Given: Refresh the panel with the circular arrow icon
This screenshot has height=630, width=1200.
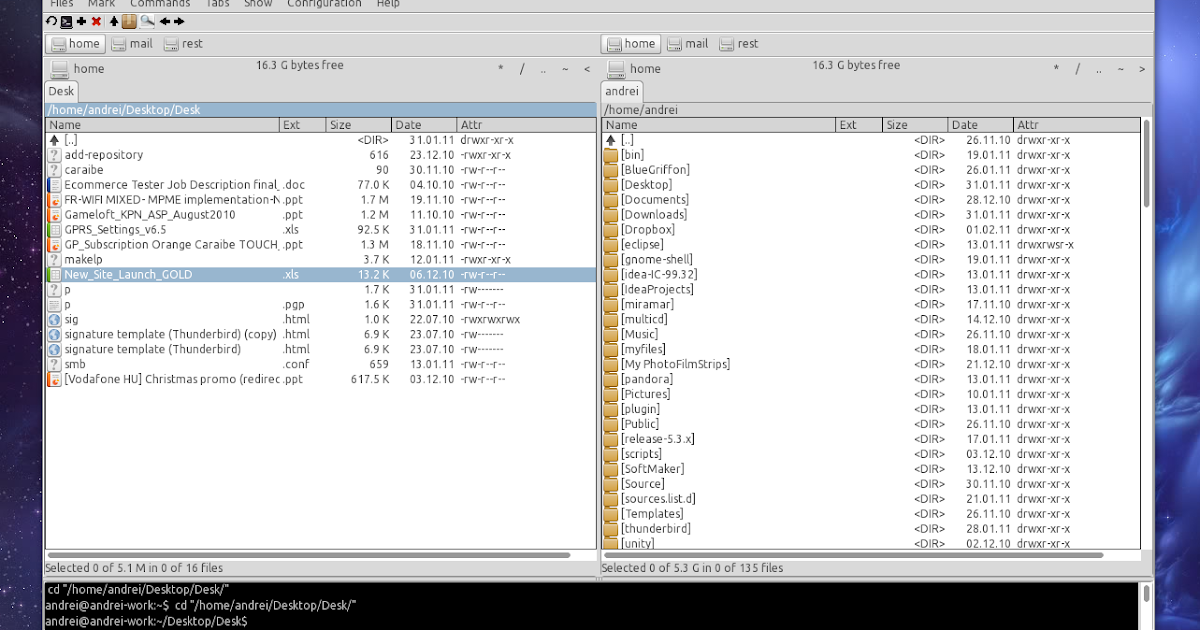Looking at the screenshot, I should coord(51,21).
